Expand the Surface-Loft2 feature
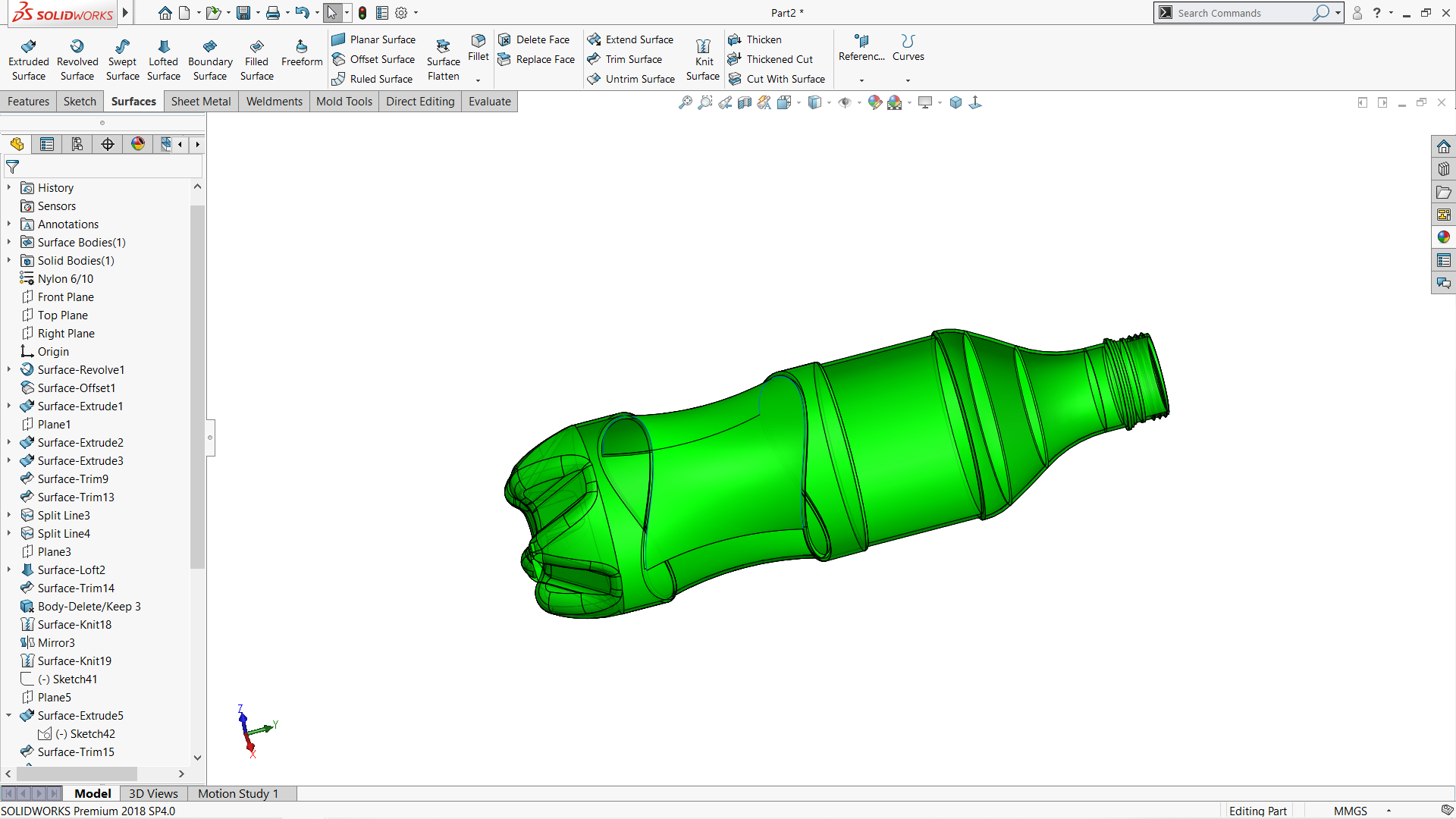This screenshot has width=1456, height=819. click(x=9, y=570)
